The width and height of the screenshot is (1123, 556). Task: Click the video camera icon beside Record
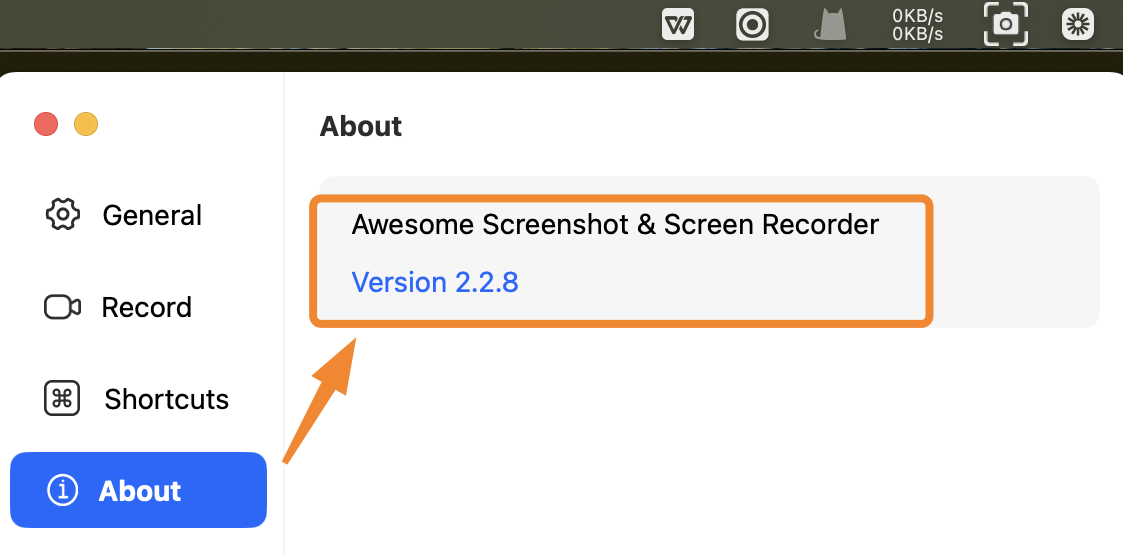[62, 307]
